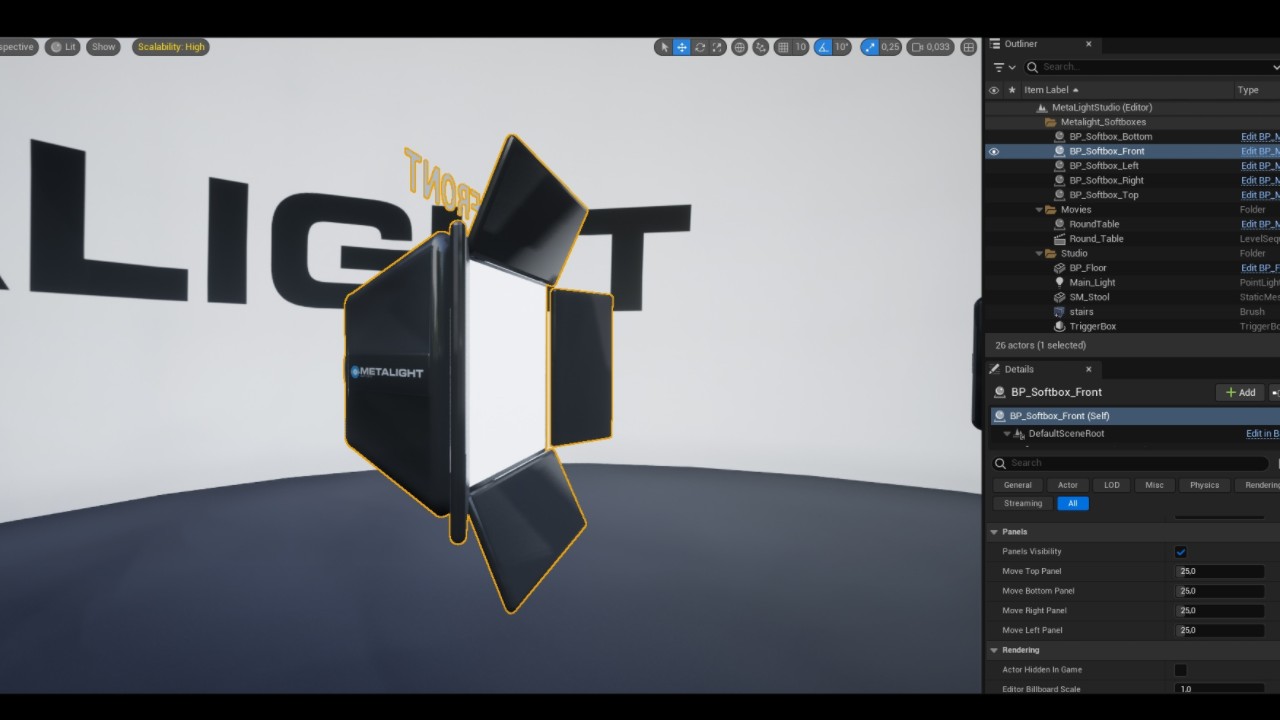Screen dimensions: 1280x720
Task: Click the Main_Light lightbulb icon
Action: coord(1060,283)
